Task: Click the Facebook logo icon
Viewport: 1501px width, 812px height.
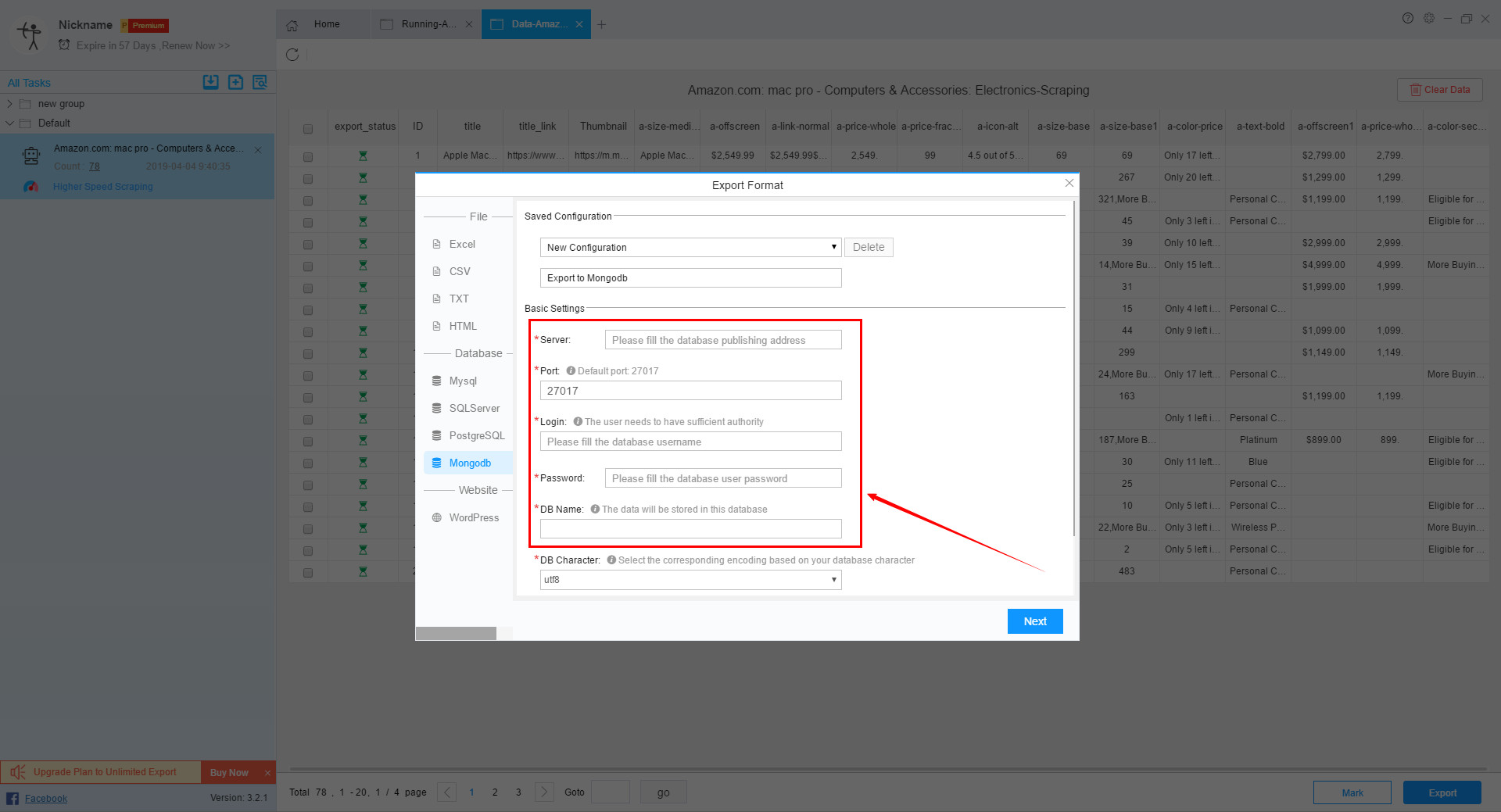Action: pyautogui.click(x=13, y=798)
